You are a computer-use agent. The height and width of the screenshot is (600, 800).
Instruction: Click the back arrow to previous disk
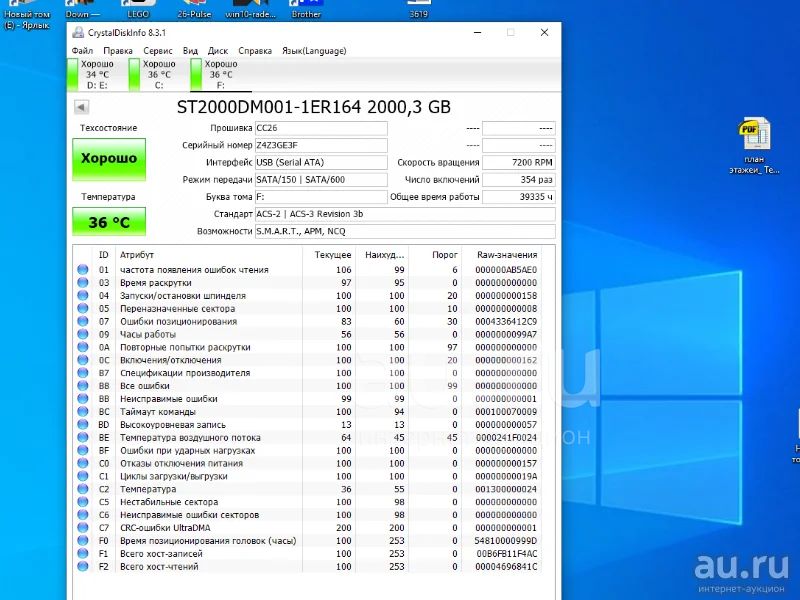point(81,107)
